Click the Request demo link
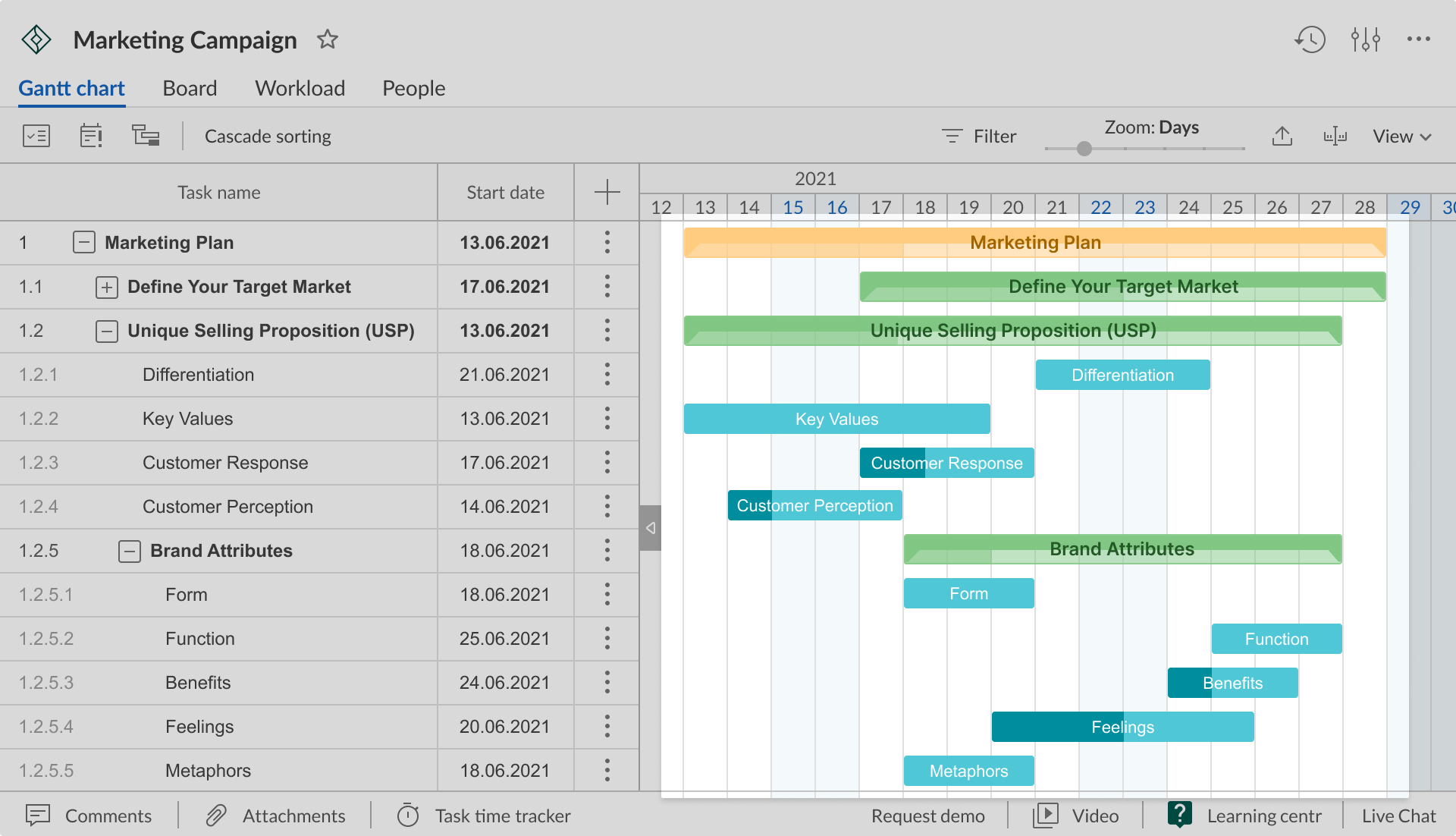Image resolution: width=1456 pixels, height=836 pixels. [x=927, y=816]
